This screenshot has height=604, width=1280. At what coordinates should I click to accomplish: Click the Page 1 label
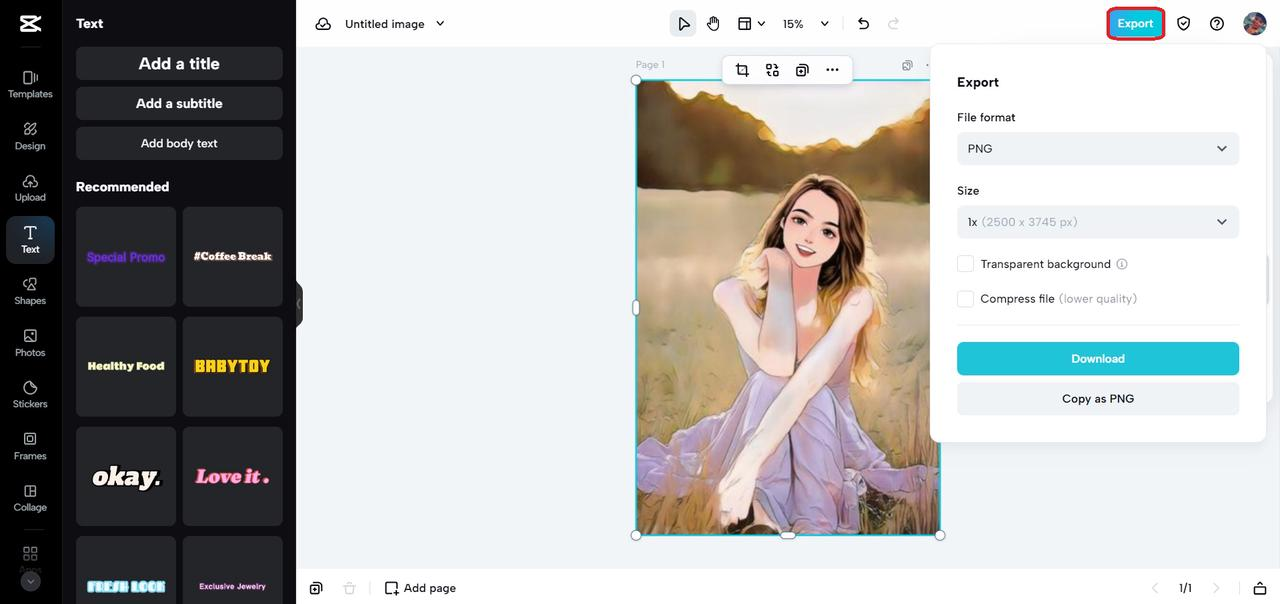tap(650, 65)
